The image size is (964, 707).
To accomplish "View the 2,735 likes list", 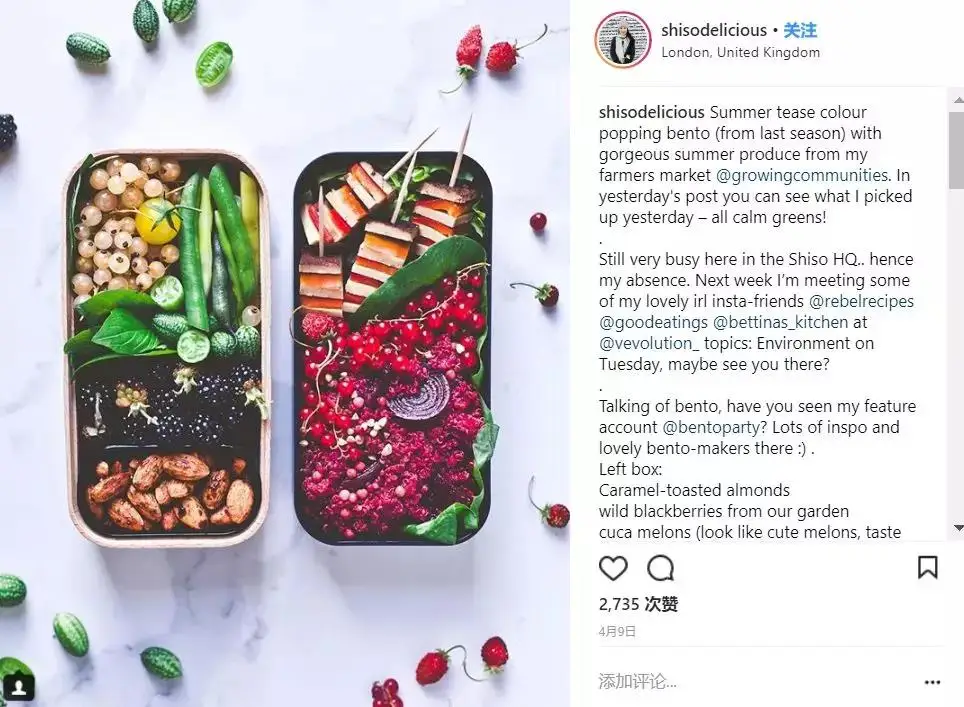I will [x=638, y=604].
